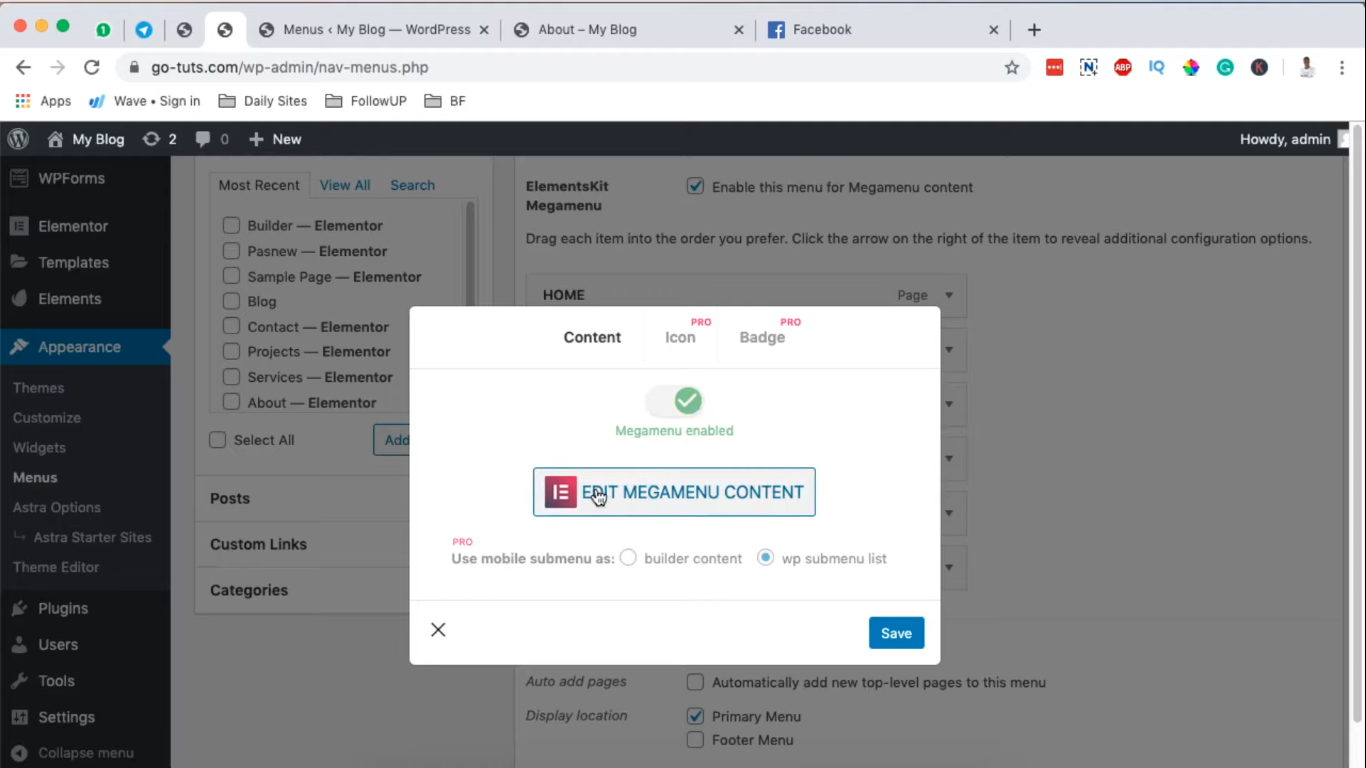Open the + New content menu
1366x768 pixels.
tap(275, 139)
